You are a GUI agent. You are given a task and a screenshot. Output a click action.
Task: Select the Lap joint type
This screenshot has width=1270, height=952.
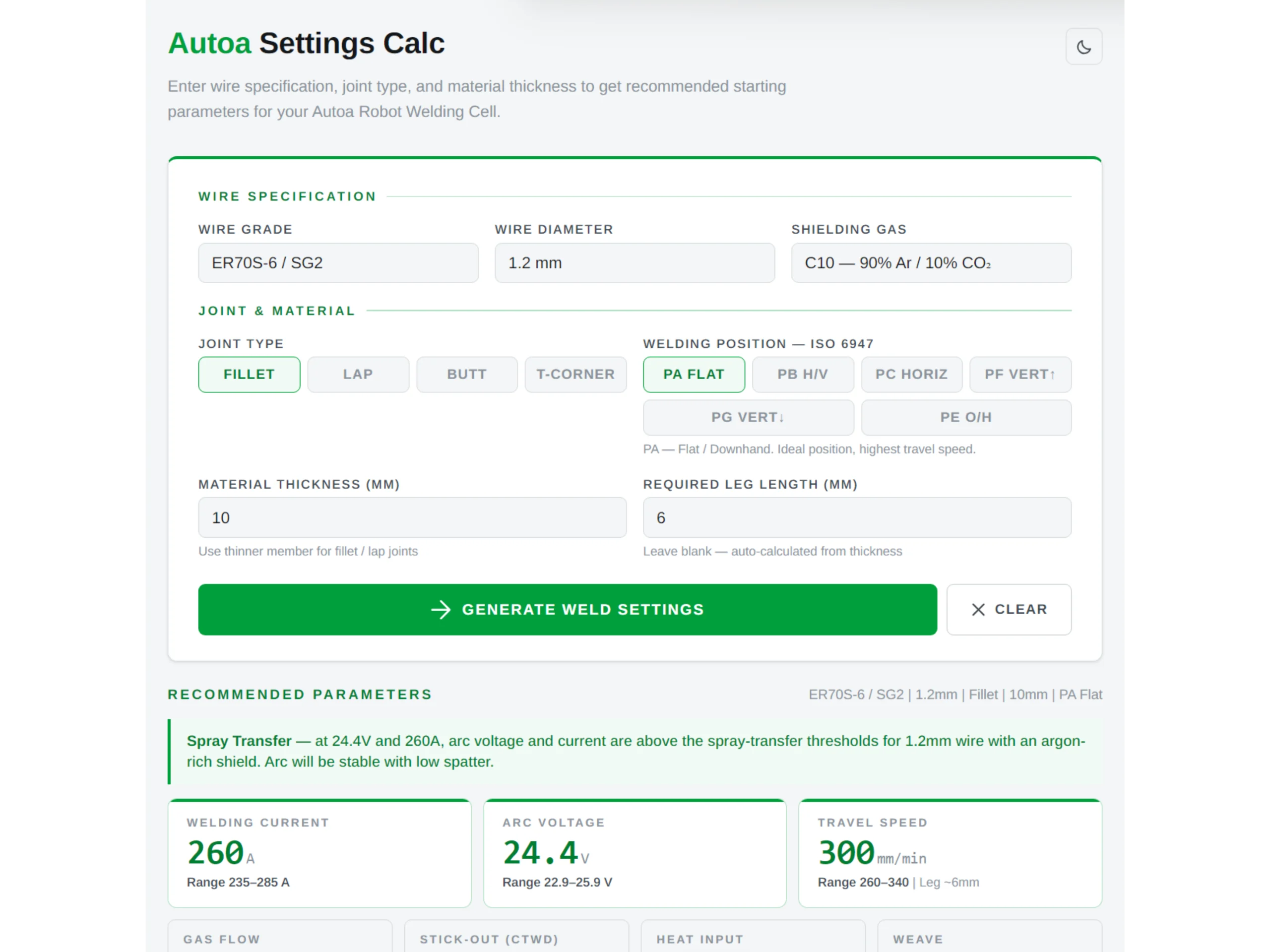coord(358,375)
